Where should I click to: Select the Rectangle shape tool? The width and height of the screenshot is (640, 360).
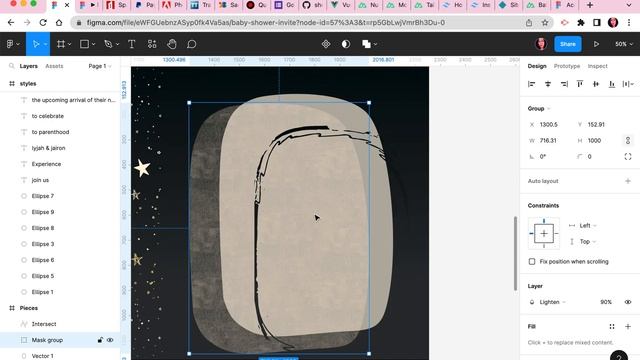[84, 44]
